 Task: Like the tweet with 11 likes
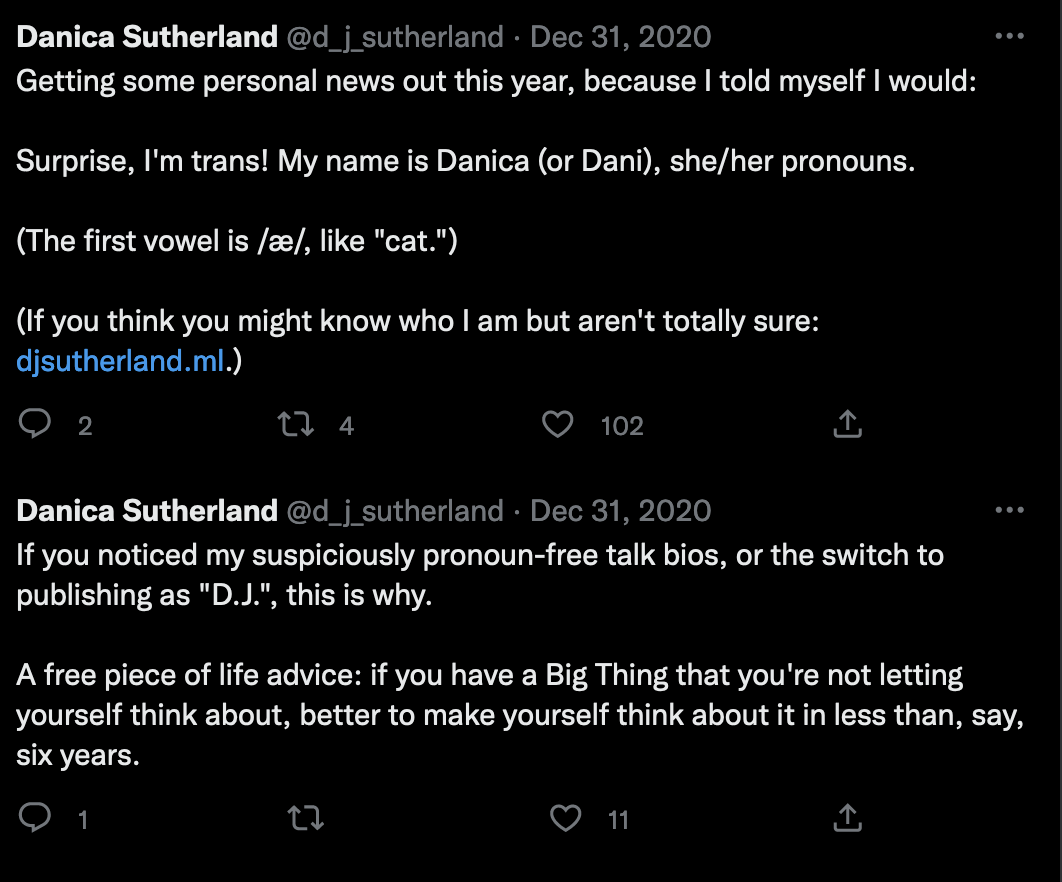click(x=566, y=819)
